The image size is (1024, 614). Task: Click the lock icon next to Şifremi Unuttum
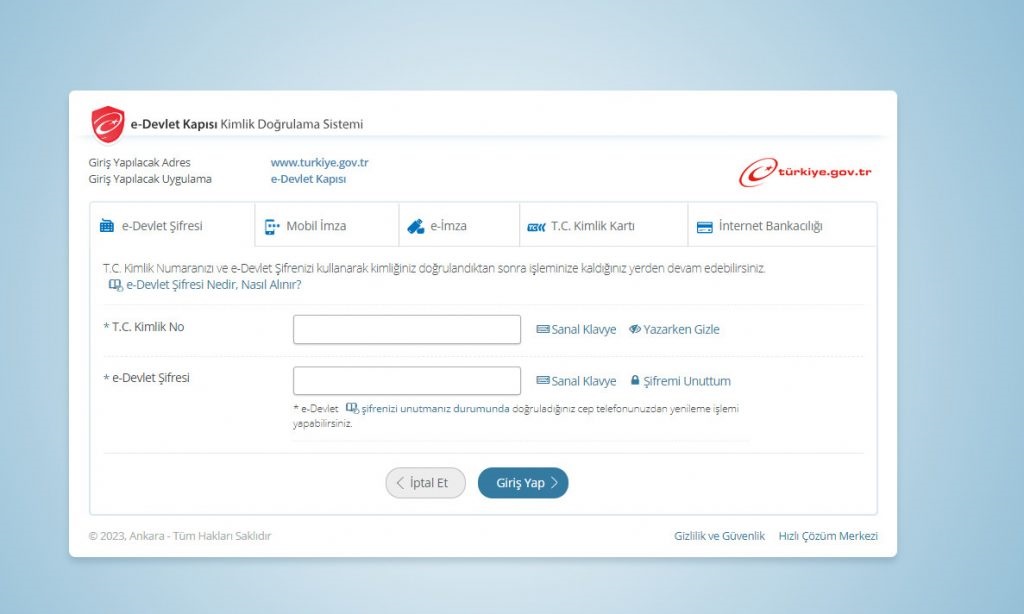(635, 381)
